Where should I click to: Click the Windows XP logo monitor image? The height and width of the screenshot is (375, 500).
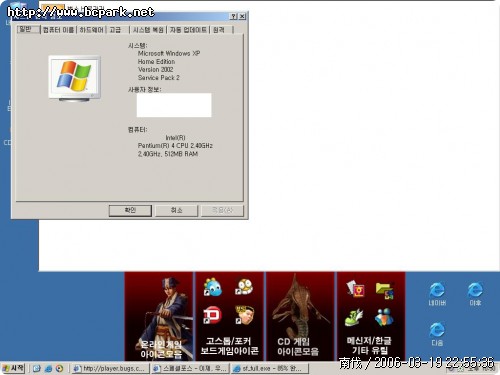[x=75, y=78]
